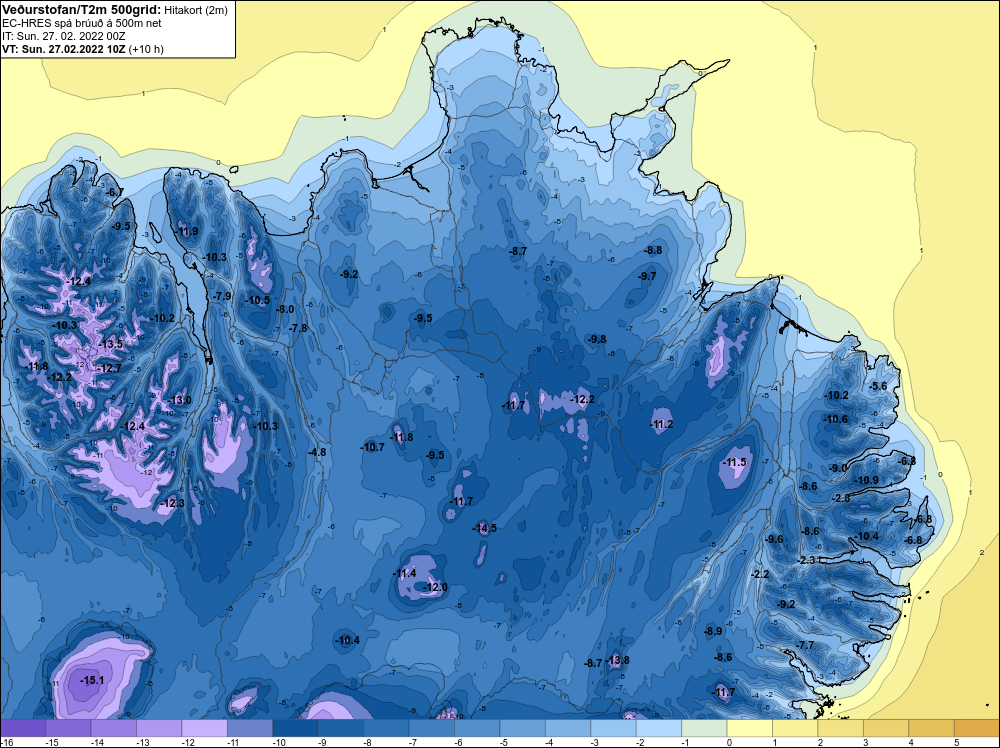This screenshot has width=1000, height=748.
Task: Click the -8.0 temperature value
Action: 285,309
